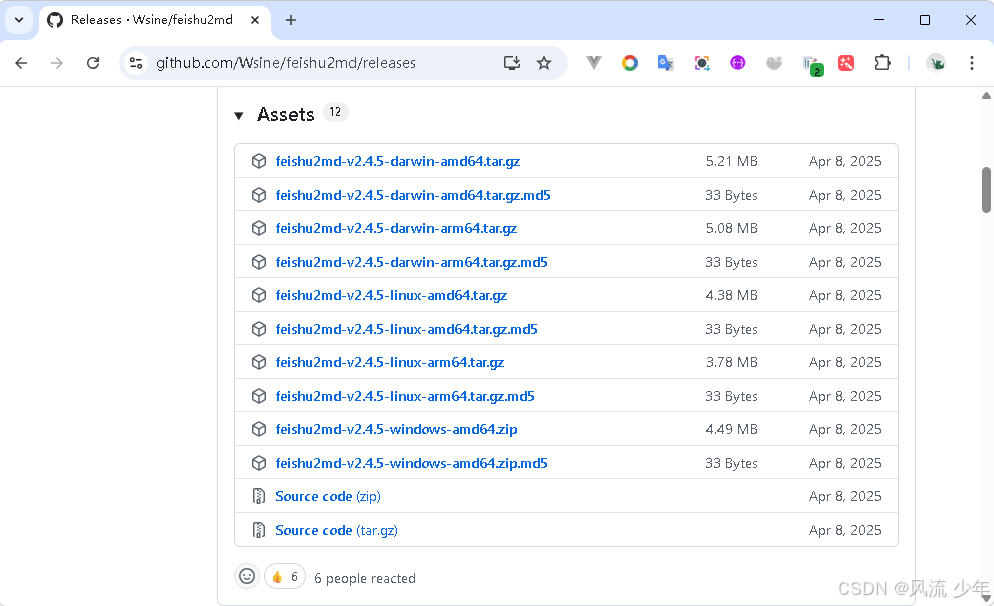
Task: Open the gray heart-shaped extension icon
Action: pyautogui.click(x=773, y=63)
